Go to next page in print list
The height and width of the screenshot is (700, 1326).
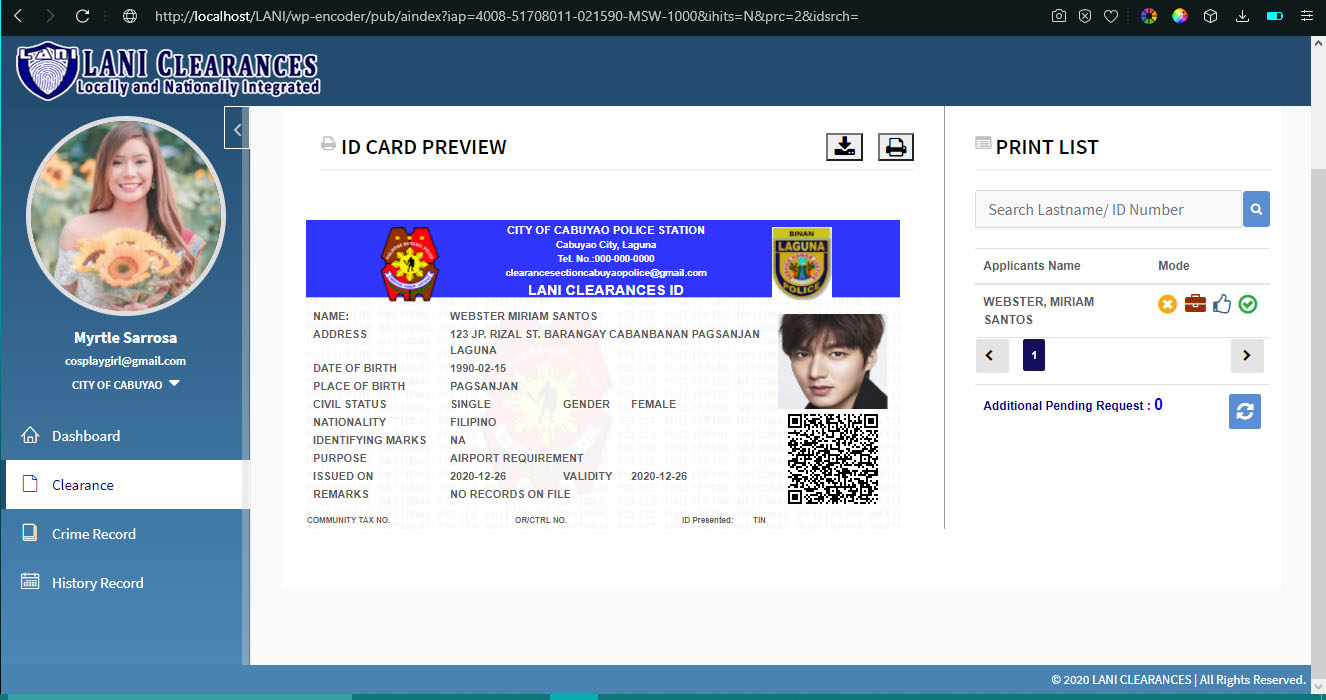click(1247, 355)
